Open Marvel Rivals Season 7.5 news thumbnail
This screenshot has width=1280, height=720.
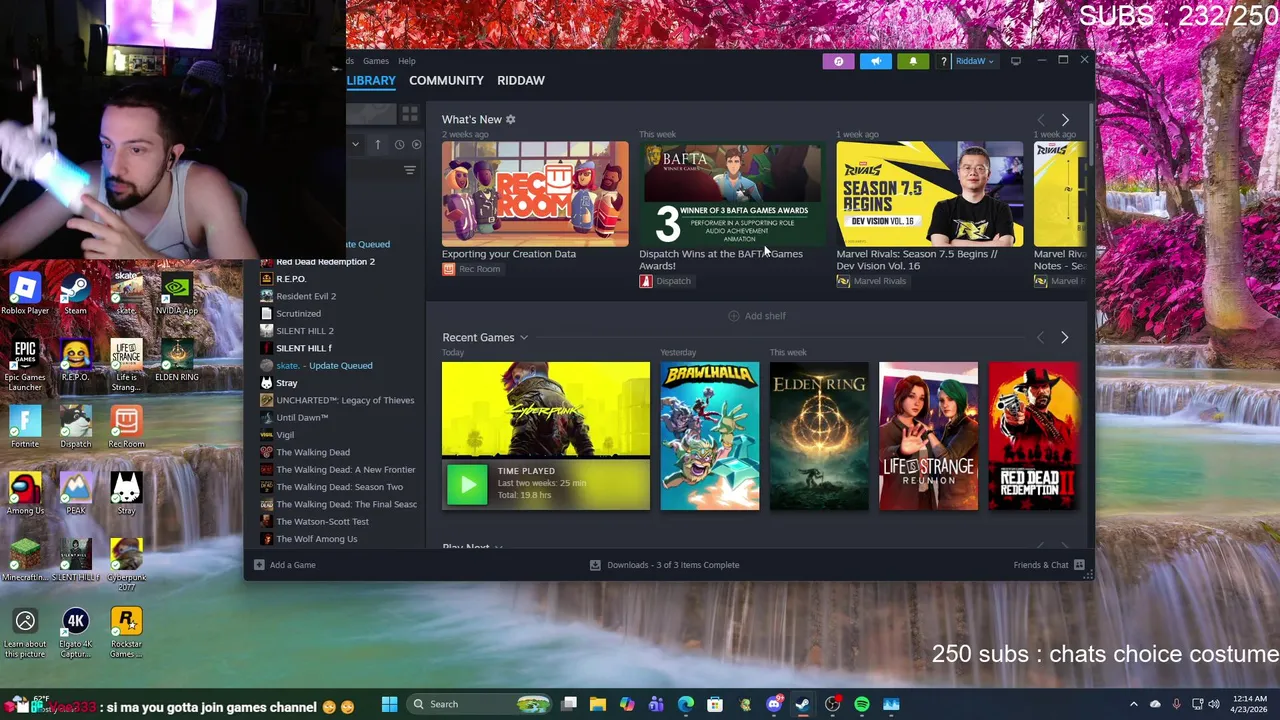[x=930, y=194]
